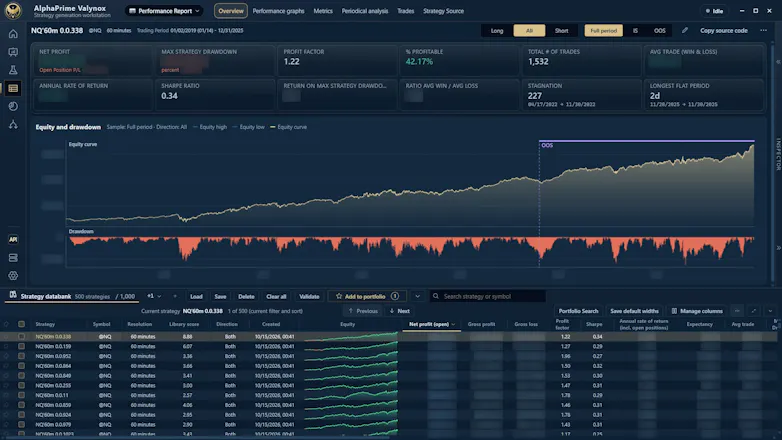Select the OOS sample period

[x=659, y=30]
